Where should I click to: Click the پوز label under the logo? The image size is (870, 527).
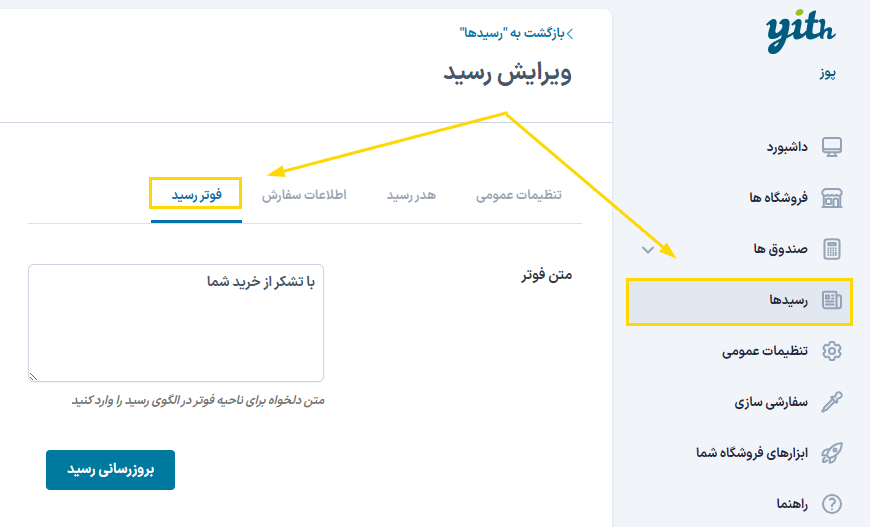(x=828, y=73)
